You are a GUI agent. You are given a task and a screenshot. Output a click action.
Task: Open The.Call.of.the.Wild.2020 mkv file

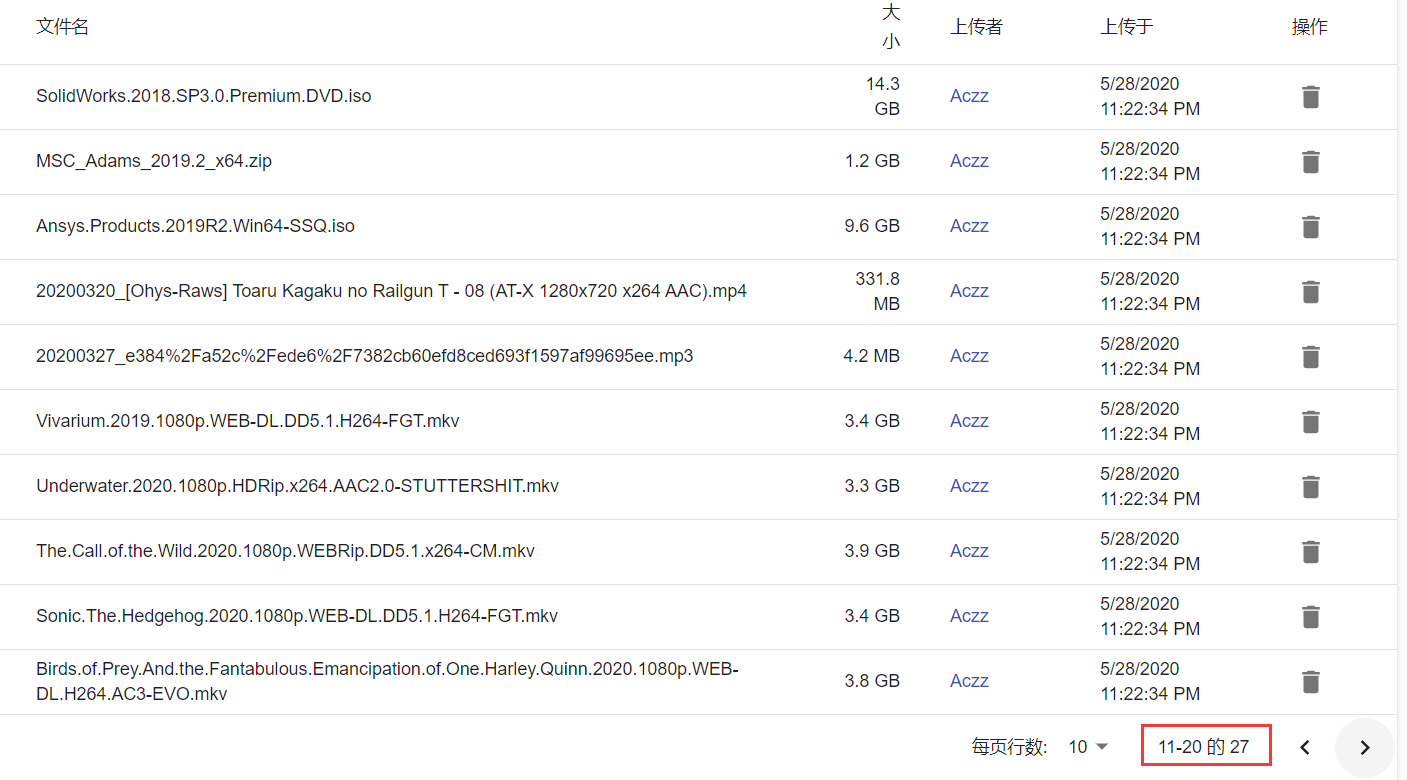coord(285,551)
